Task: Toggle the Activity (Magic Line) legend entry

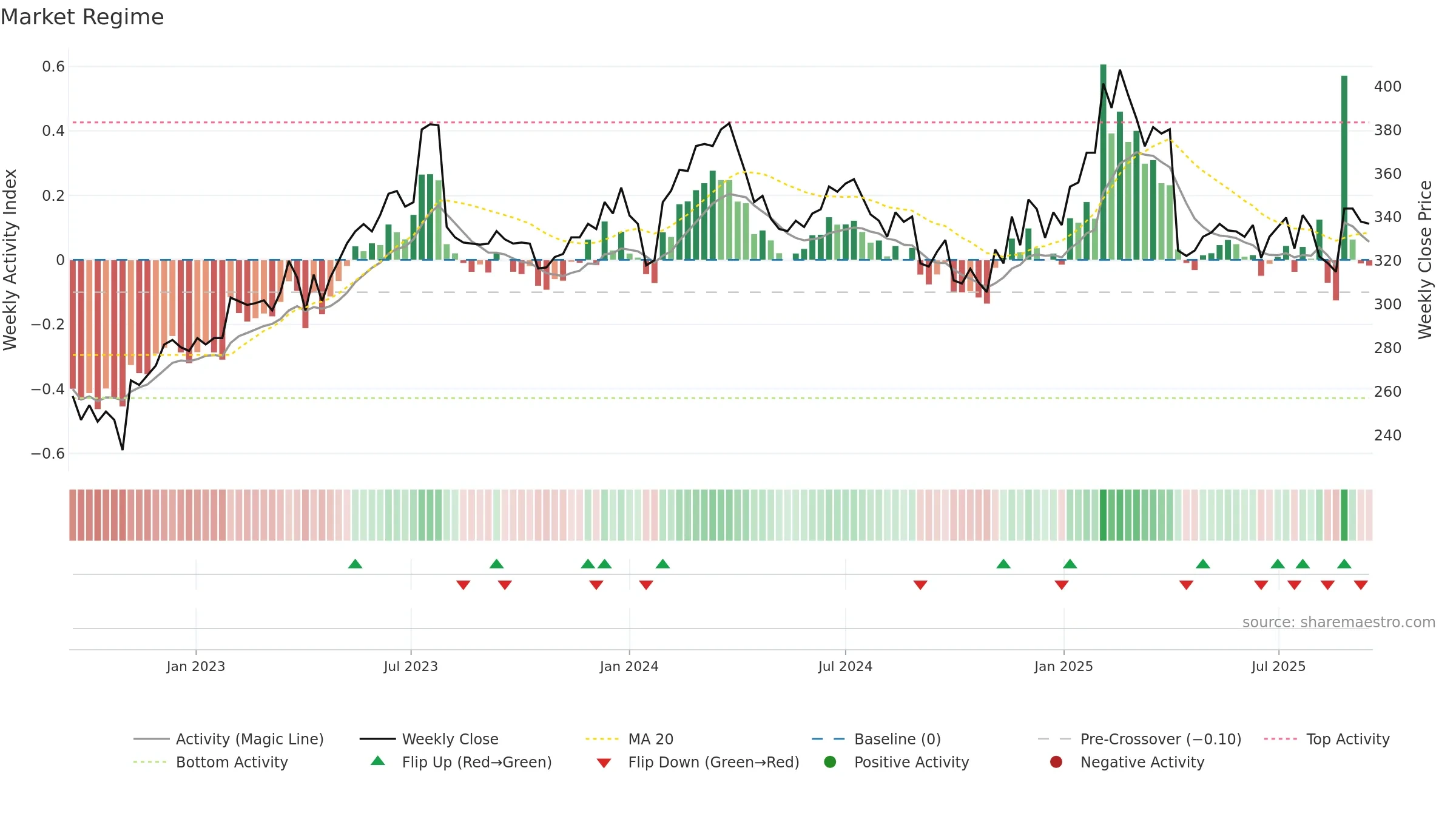Action: pos(229,739)
